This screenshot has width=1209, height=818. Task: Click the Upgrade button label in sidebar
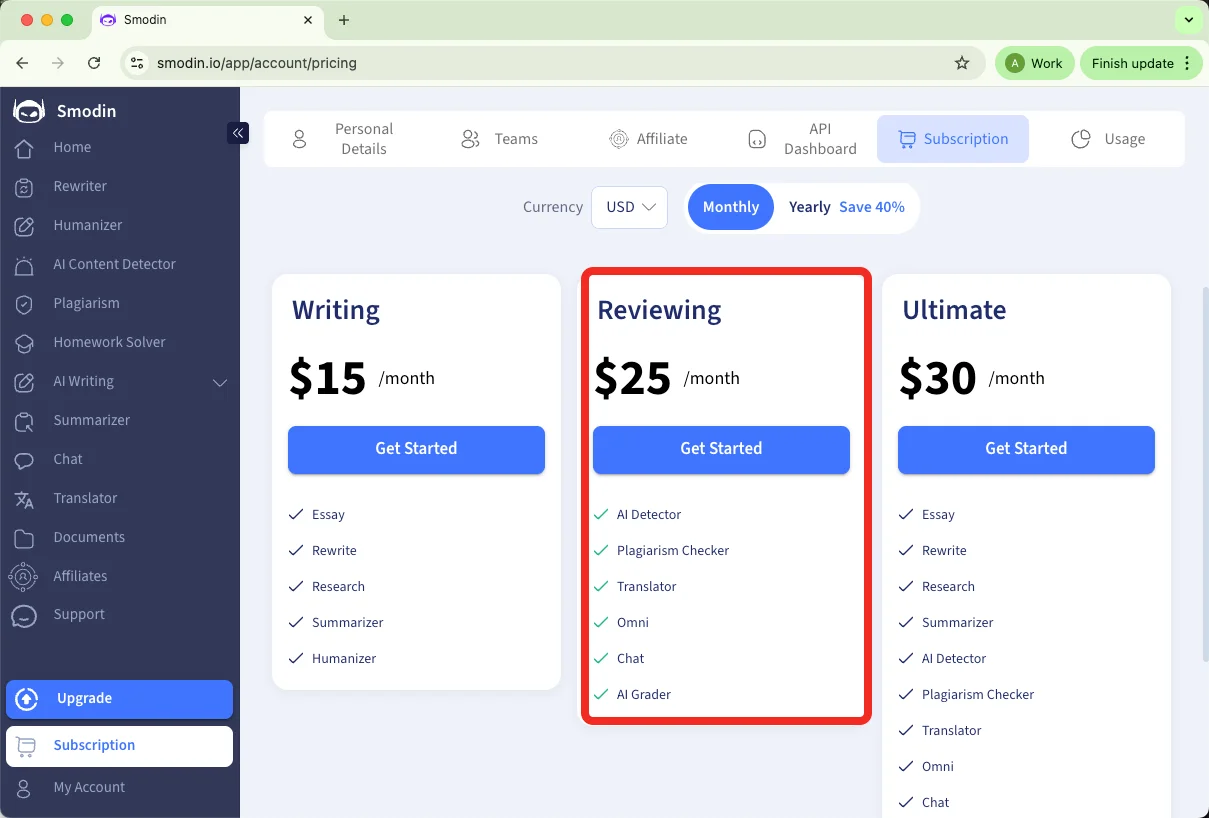click(x=84, y=699)
